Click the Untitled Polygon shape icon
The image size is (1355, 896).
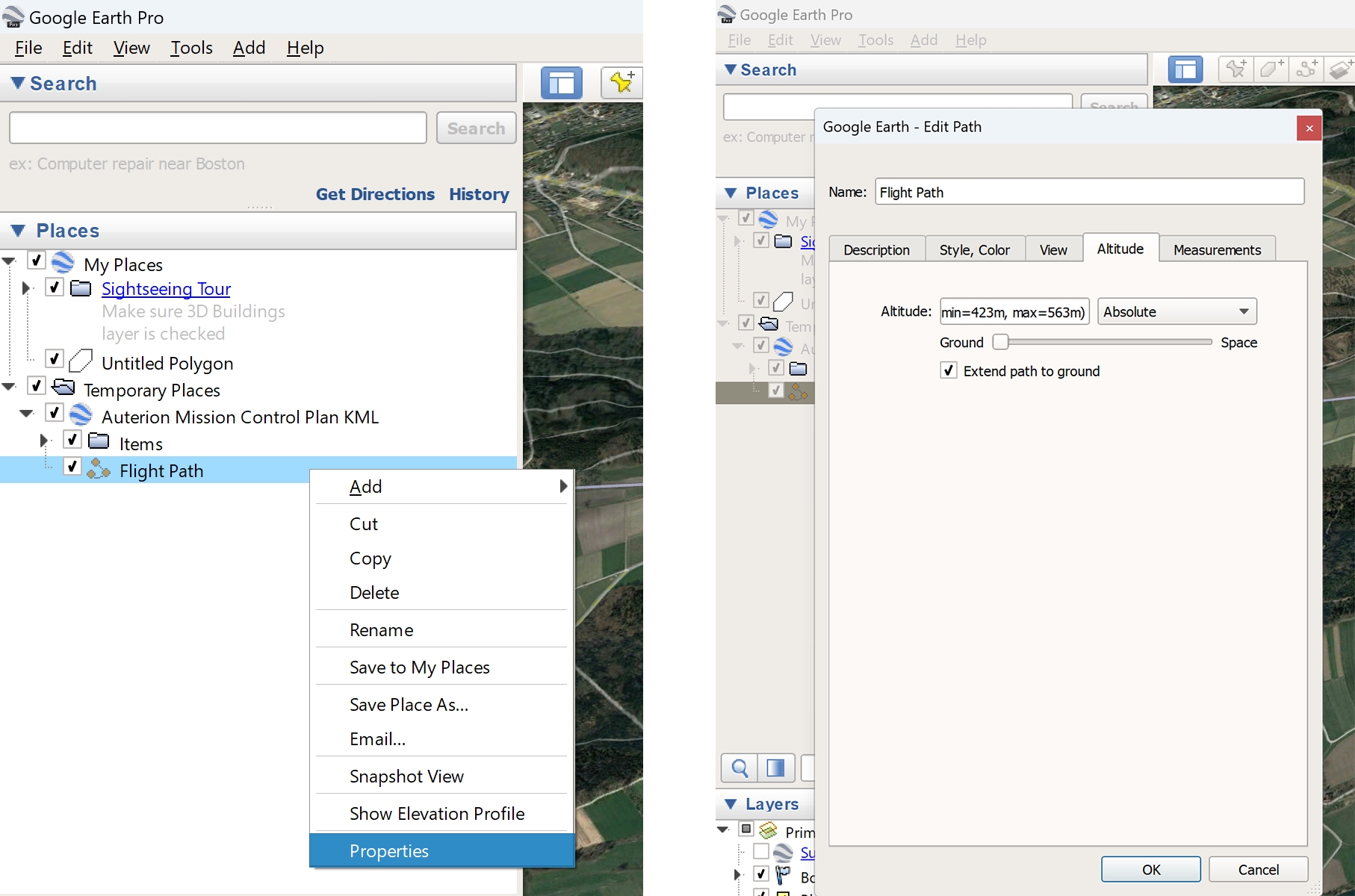click(81, 362)
